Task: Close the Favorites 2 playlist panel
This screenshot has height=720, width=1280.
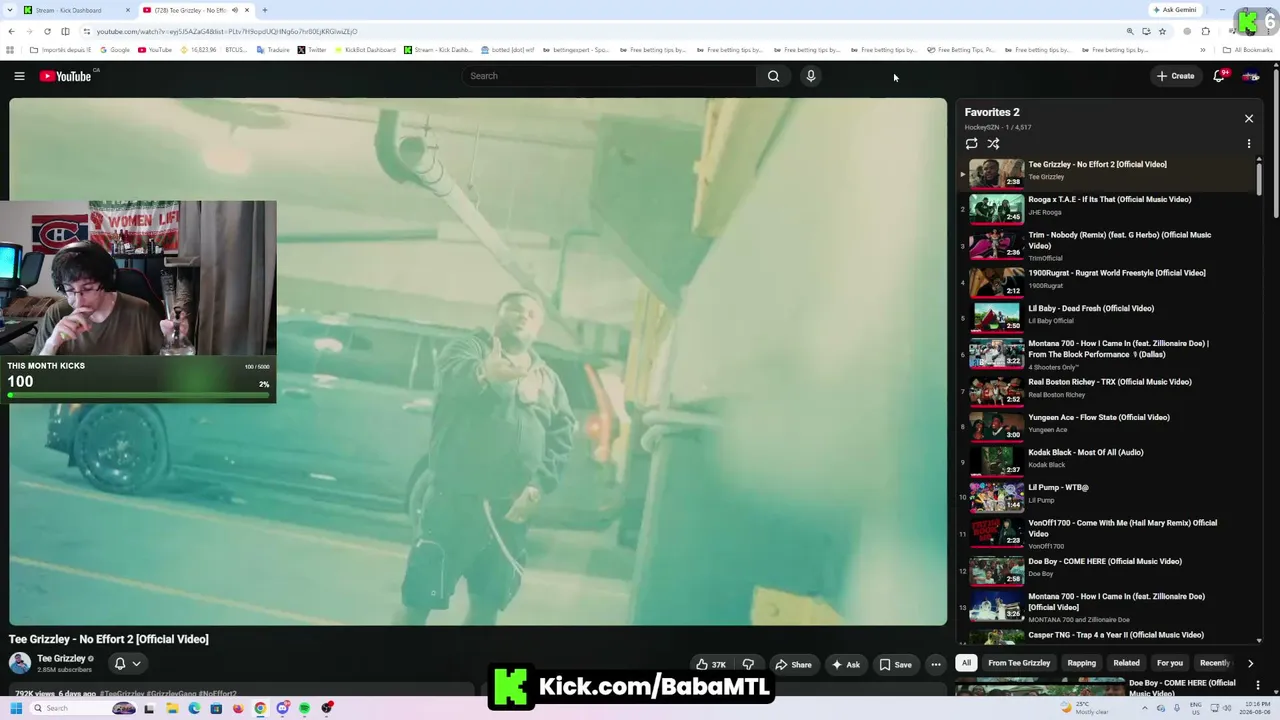Action: click(1248, 118)
